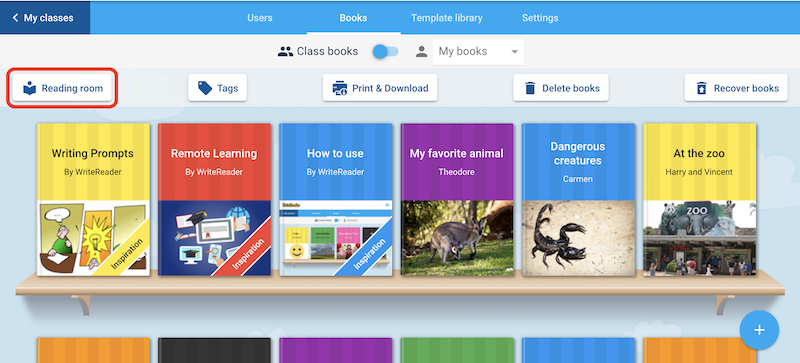The width and height of the screenshot is (800, 363).
Task: Click the Recover books restore icon
Action: 702,88
